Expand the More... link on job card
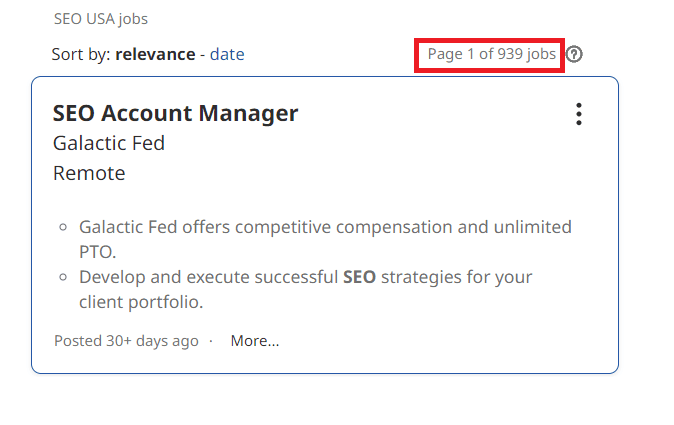Image resolution: width=674 pixels, height=425 pixels. coord(255,341)
